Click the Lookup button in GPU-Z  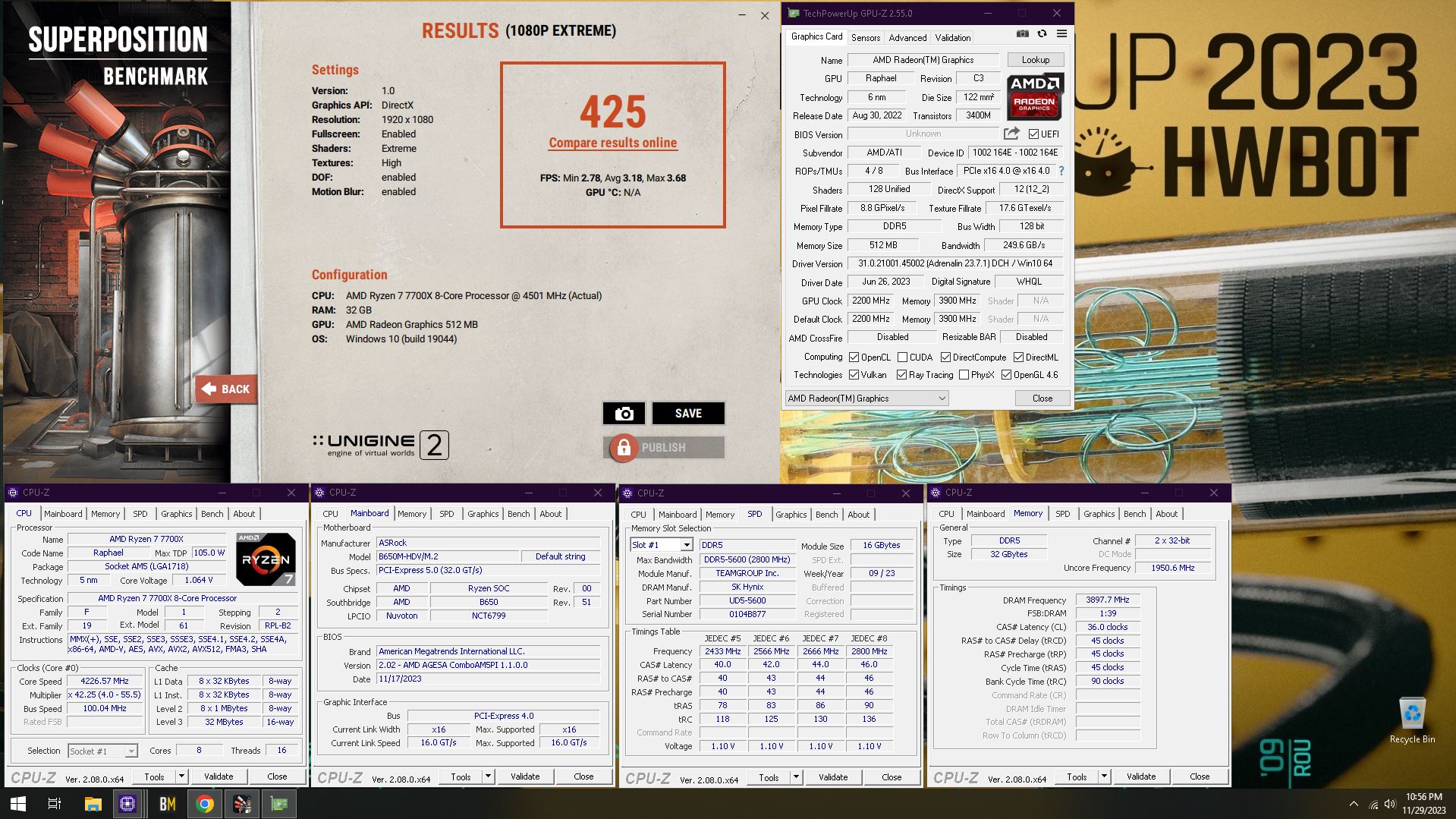click(1036, 60)
